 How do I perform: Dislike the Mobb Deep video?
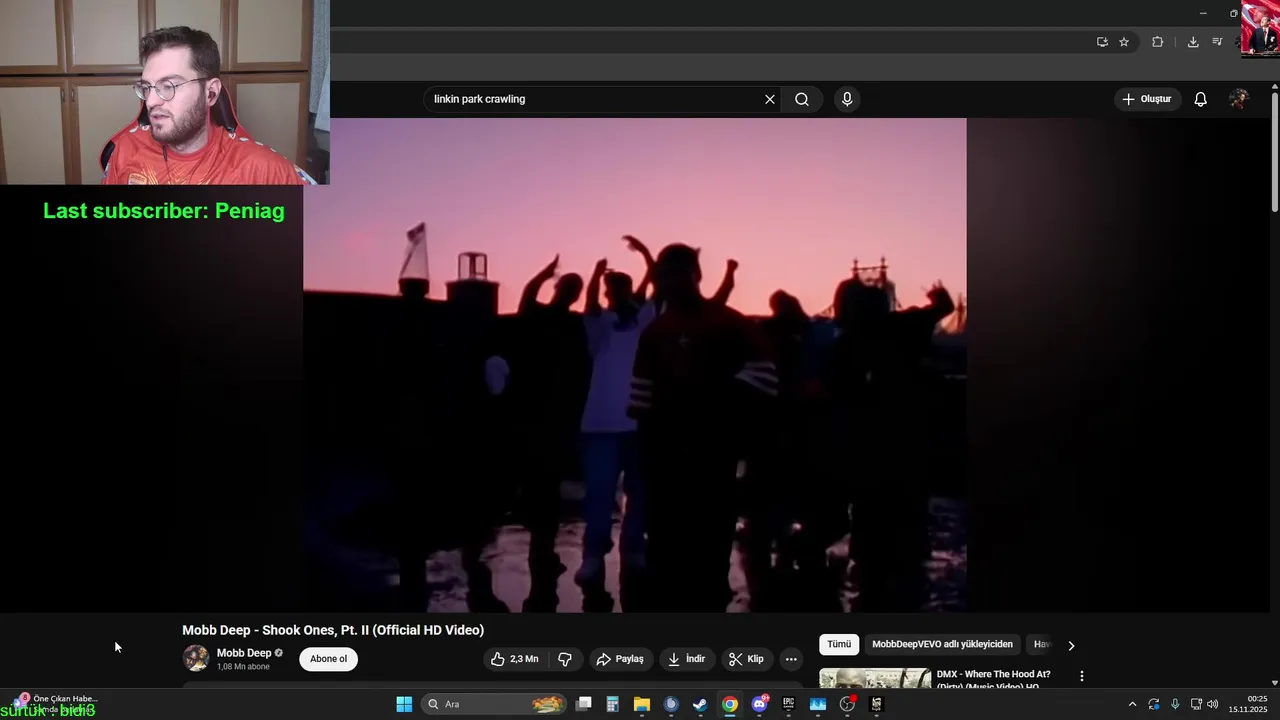click(x=565, y=659)
